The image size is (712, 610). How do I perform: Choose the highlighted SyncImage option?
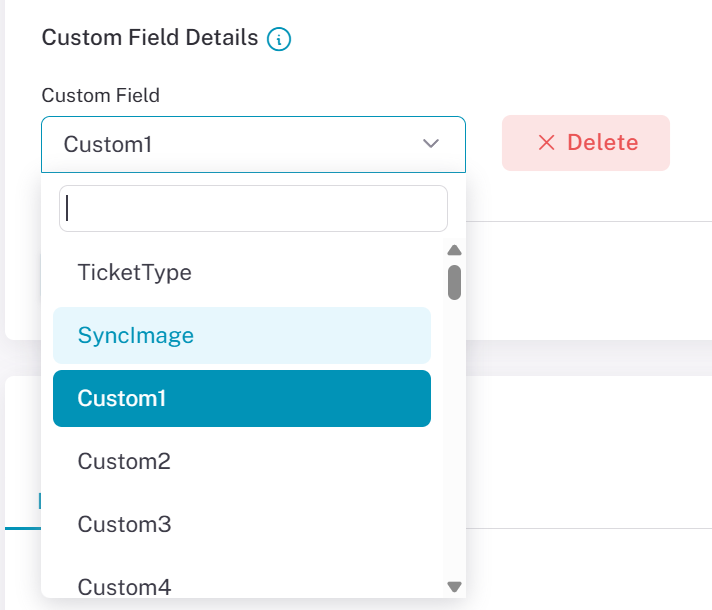[242, 335]
